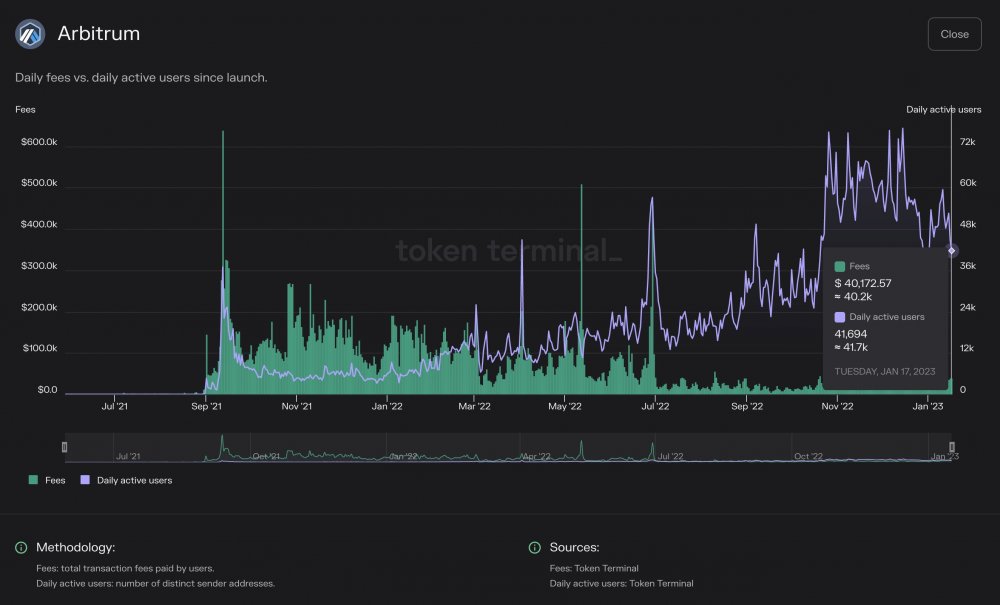Click the "$200.0k" fee axis label
The image size is (1000, 605).
[39, 307]
